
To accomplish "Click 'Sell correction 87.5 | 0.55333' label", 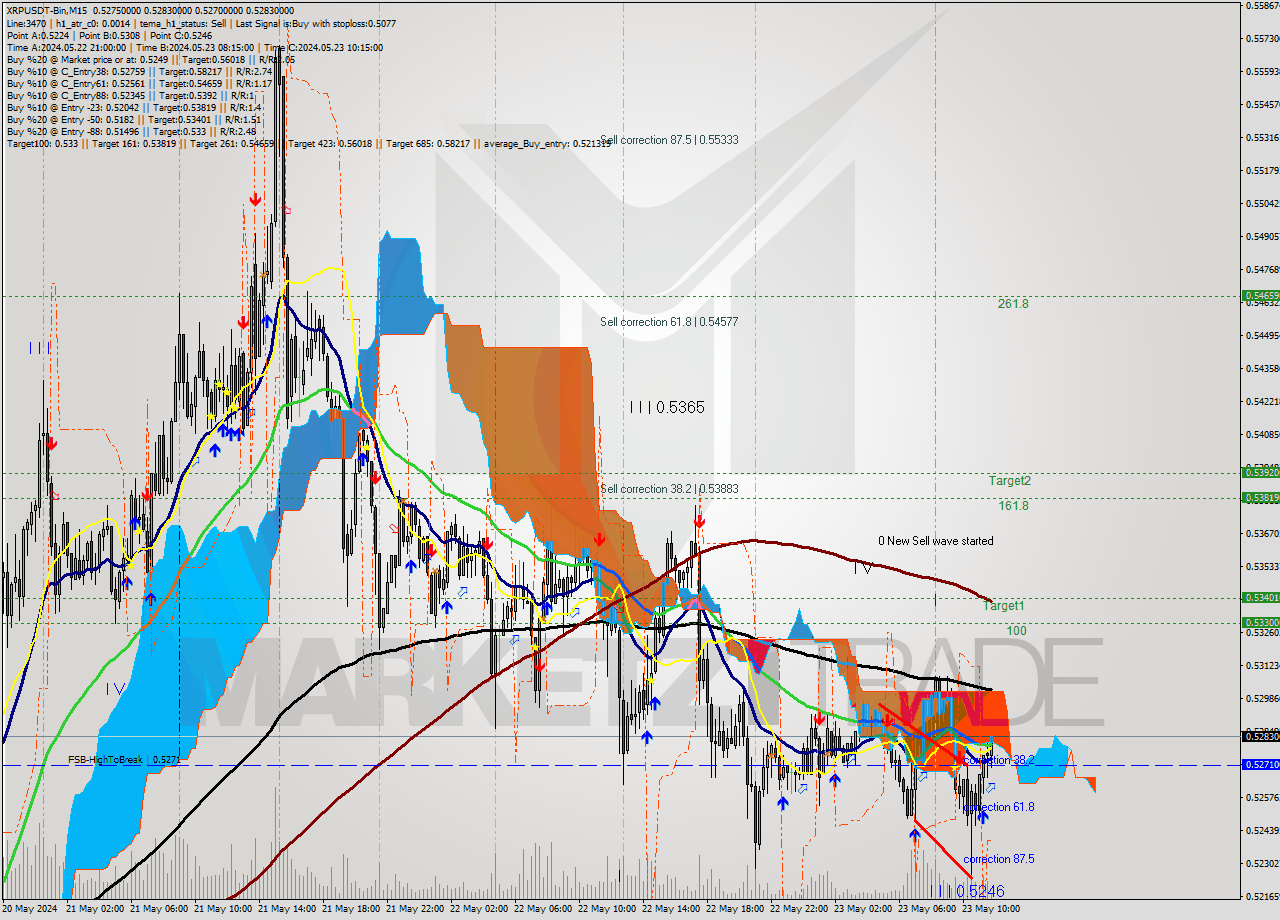I will 670,140.
